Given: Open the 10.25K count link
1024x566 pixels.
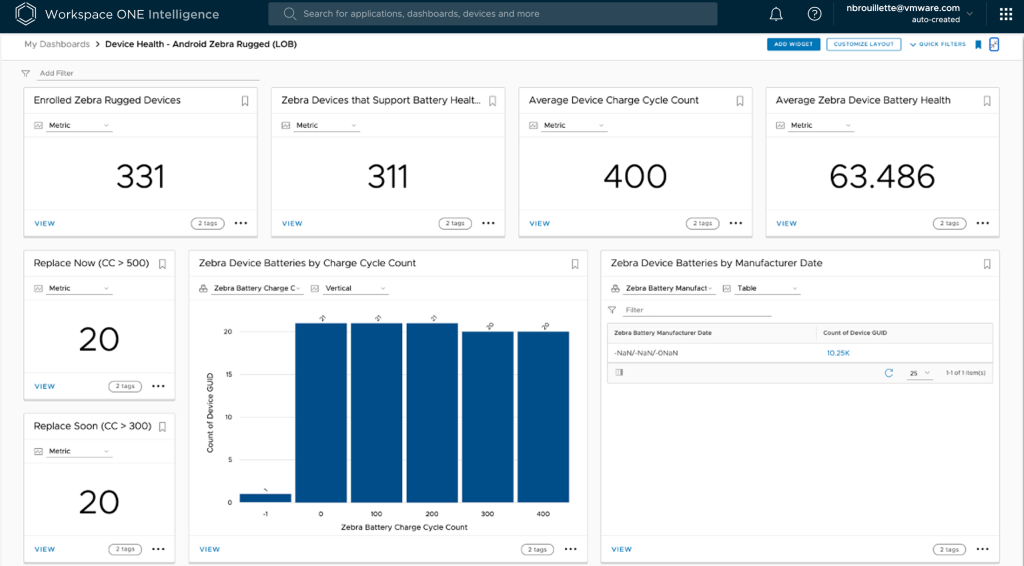Looking at the screenshot, I should [x=838, y=353].
